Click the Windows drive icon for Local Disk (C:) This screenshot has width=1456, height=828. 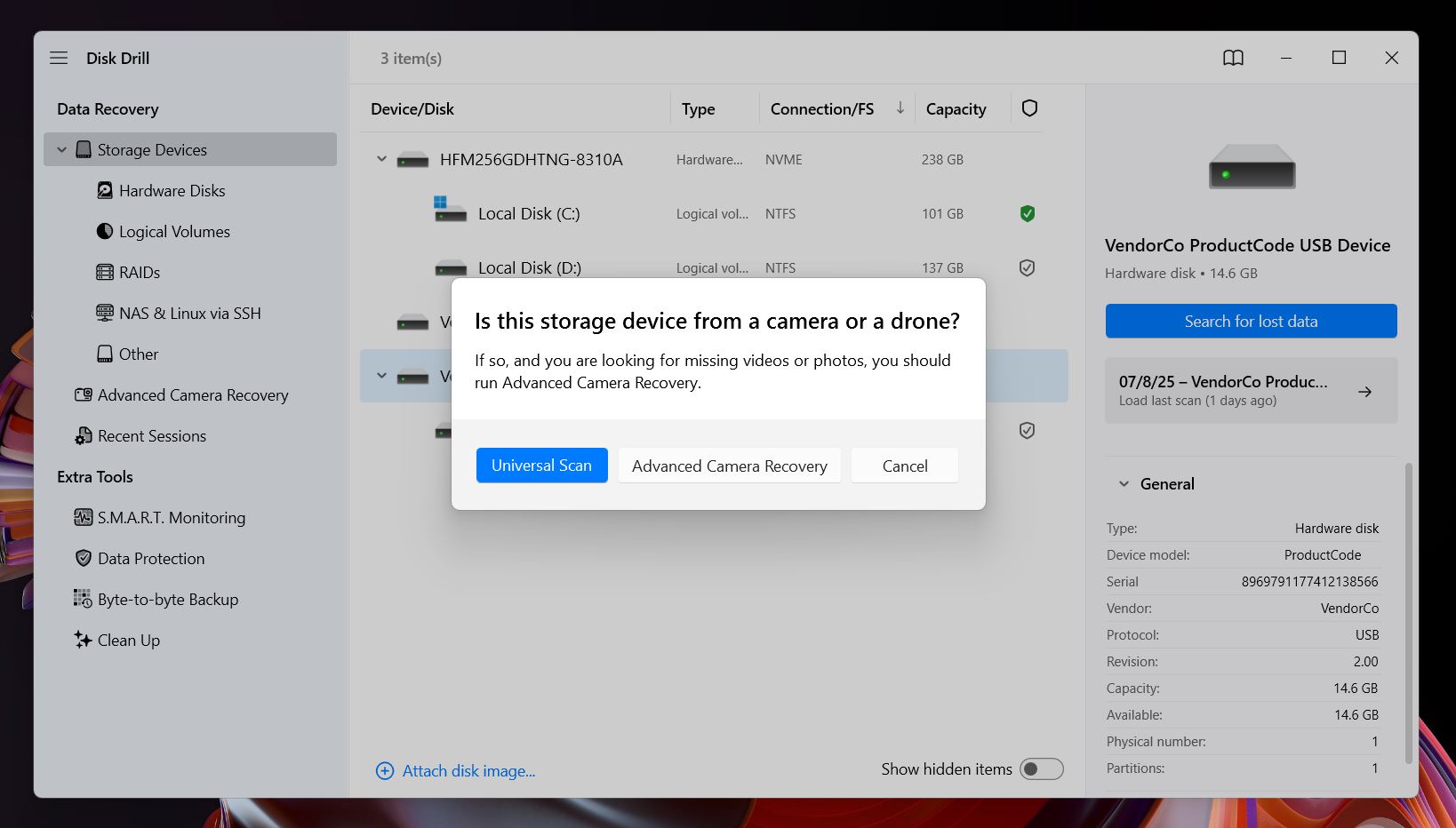click(x=450, y=210)
